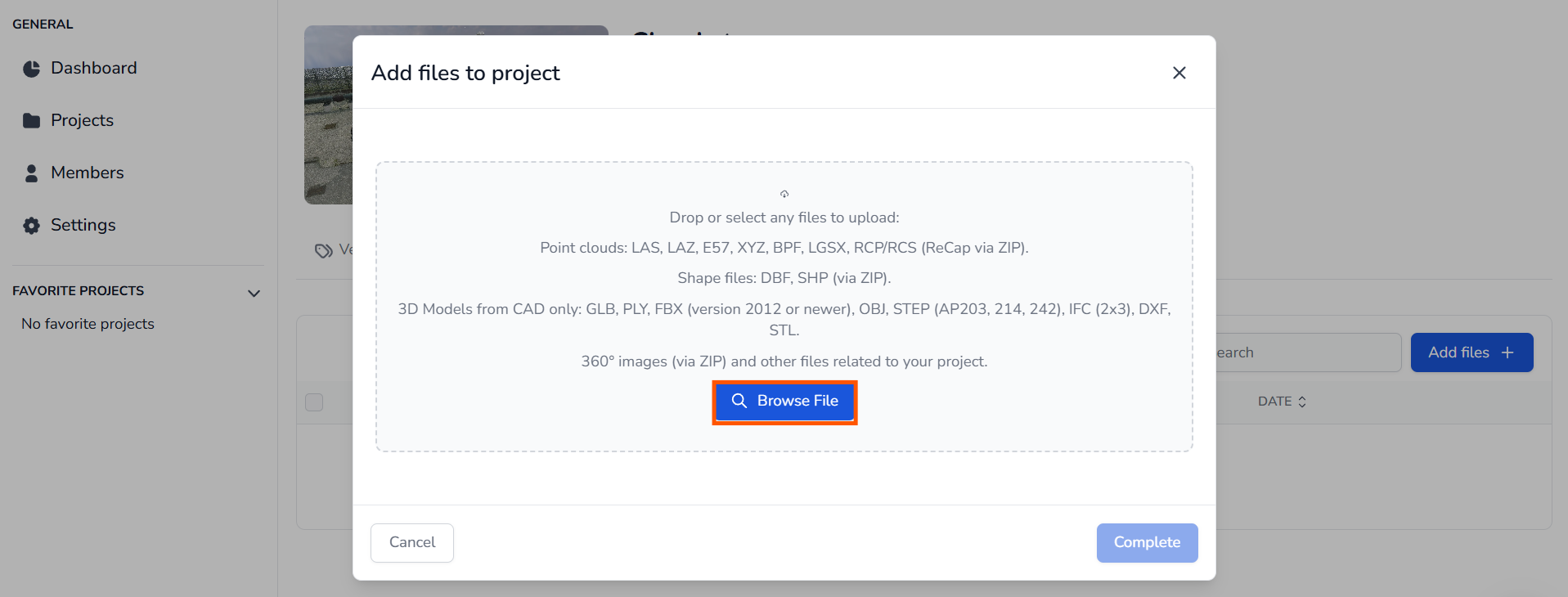The height and width of the screenshot is (597, 1568).
Task: Go to the Settings menu label
Action: [83, 225]
